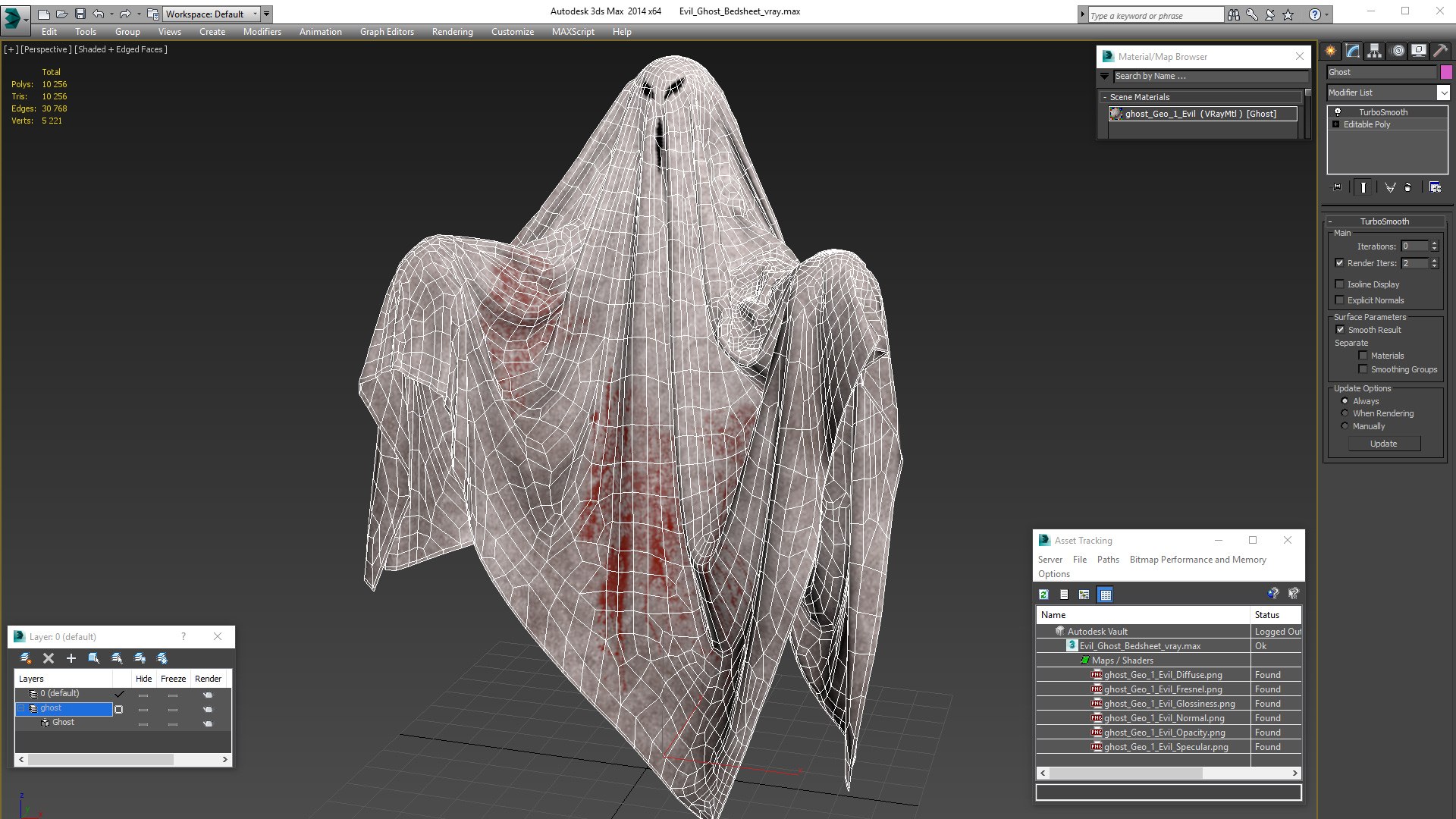This screenshot has width=1456, height=819.
Task: Click Add Selected Objects plus icon
Action: click(71, 658)
